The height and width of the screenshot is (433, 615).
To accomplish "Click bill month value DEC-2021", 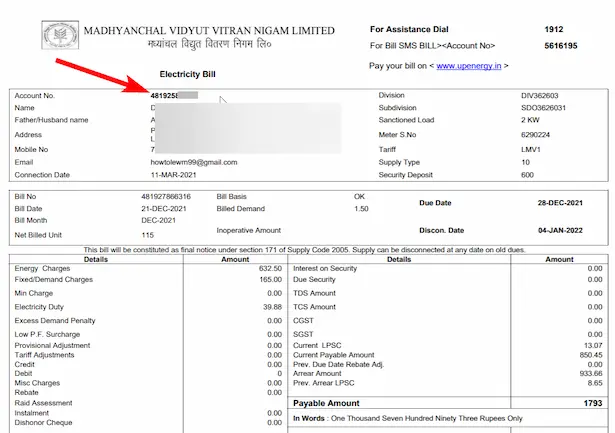I will [158, 220].
